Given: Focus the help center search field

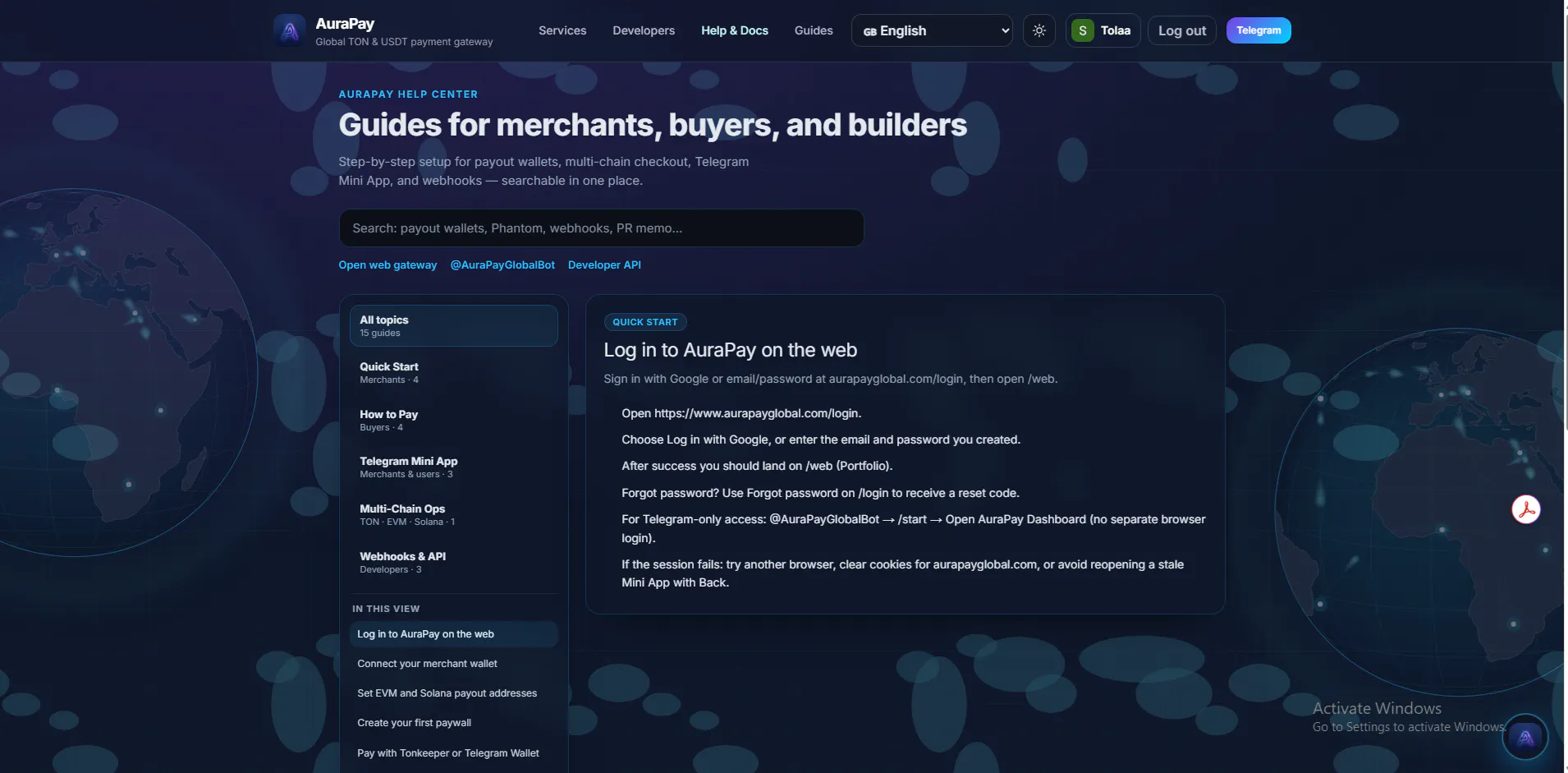Looking at the screenshot, I should click(601, 228).
